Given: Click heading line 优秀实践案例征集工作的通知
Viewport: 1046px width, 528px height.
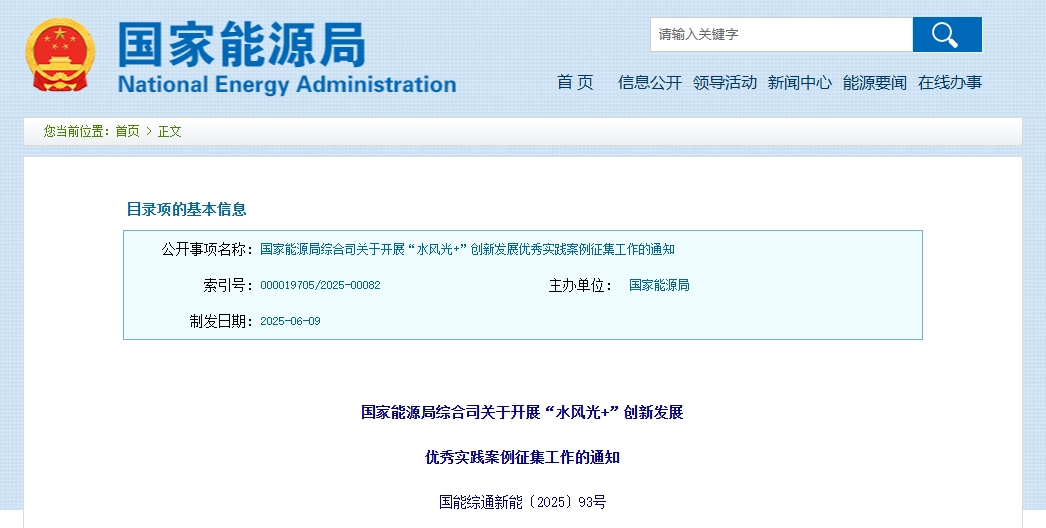Looking at the screenshot, I should (x=522, y=457).
